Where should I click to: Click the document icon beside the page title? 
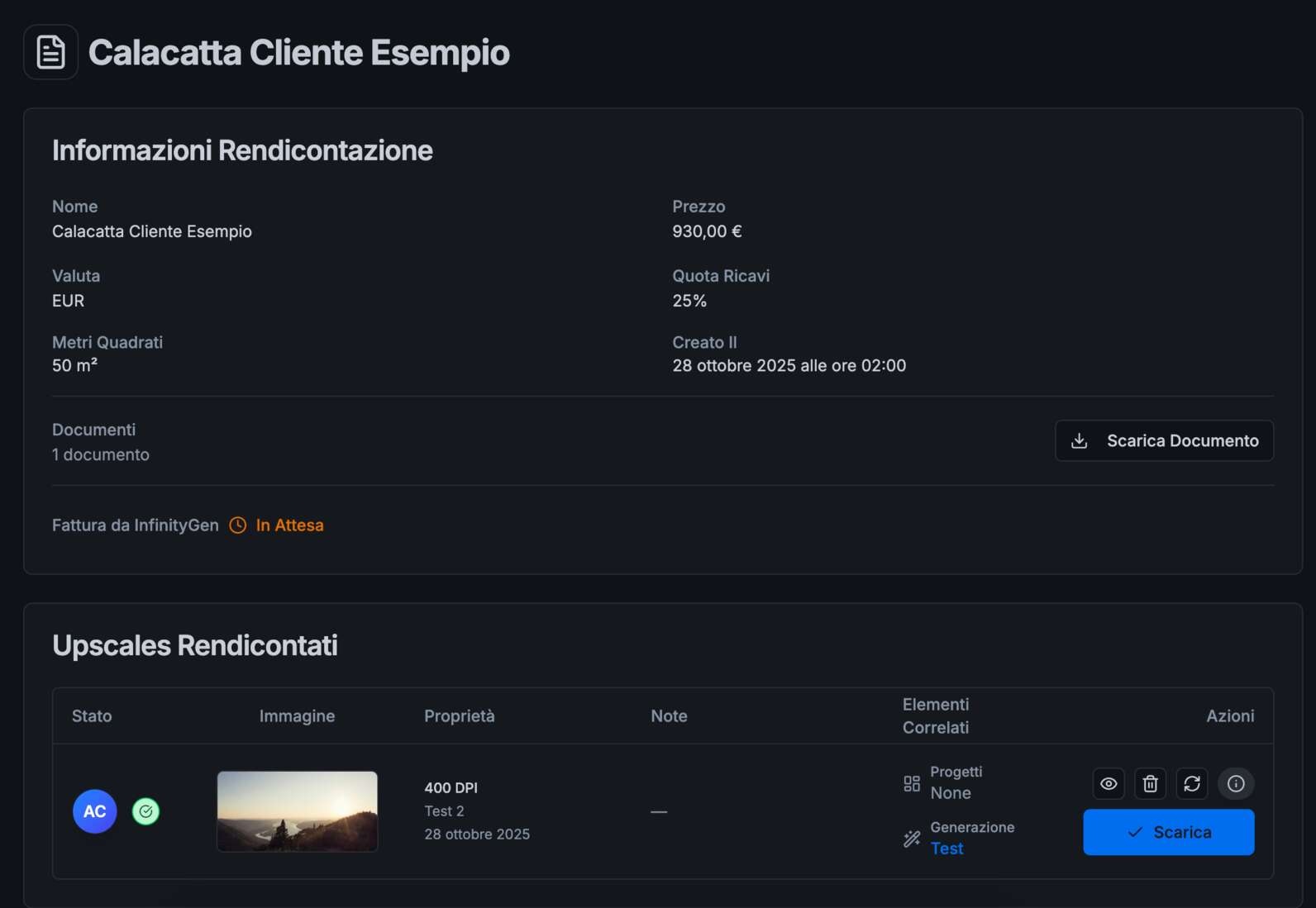pyautogui.click(x=50, y=52)
